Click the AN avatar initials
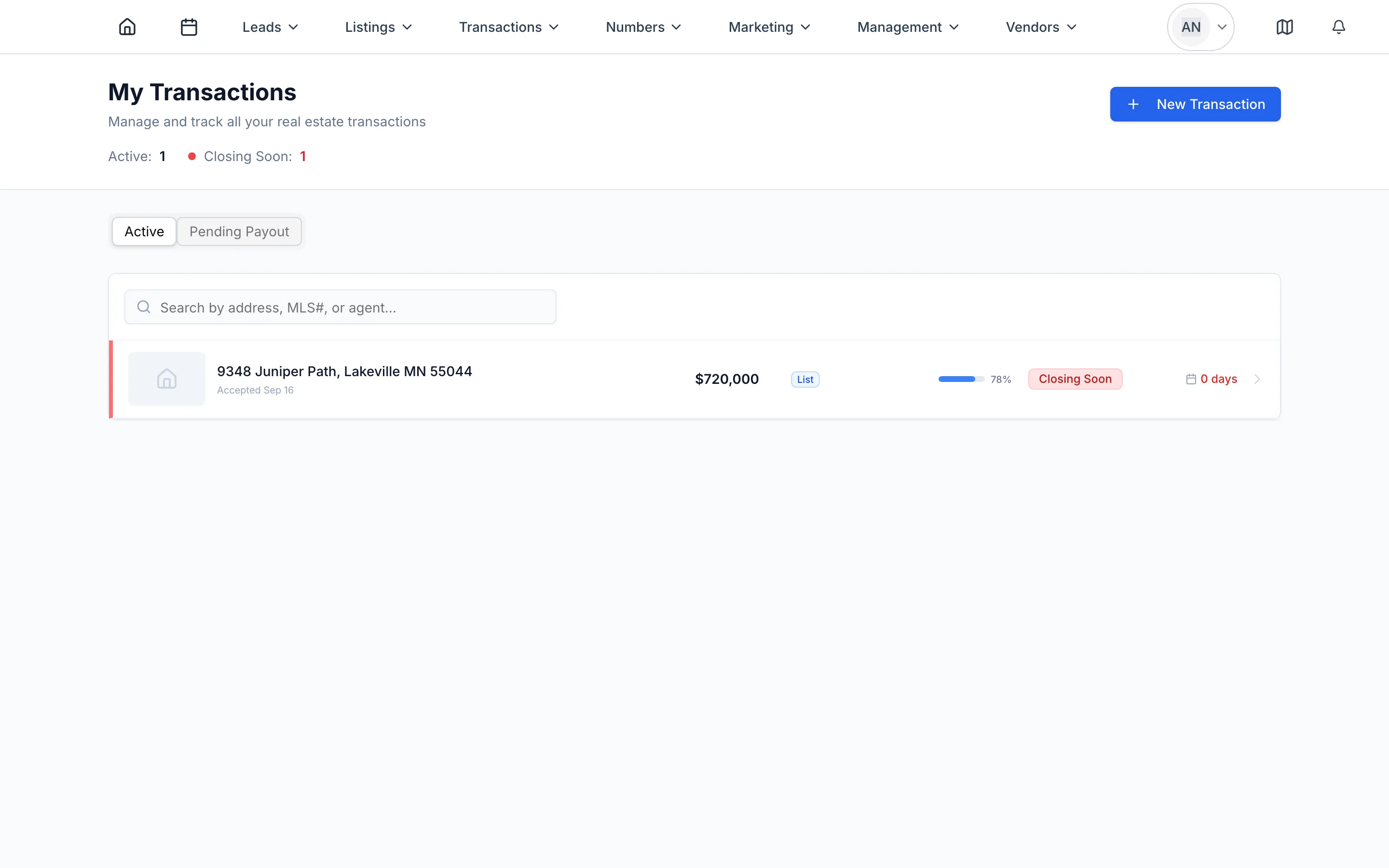 click(1191, 27)
